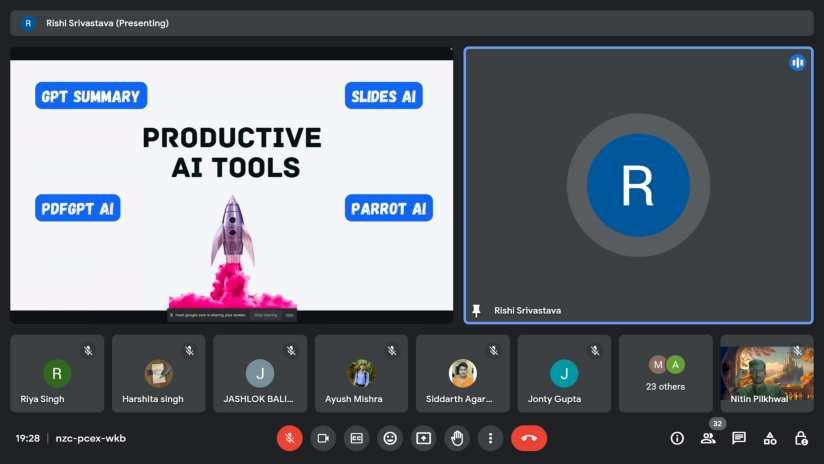This screenshot has width=824, height=464.
Task: Click the small R avatar in presenting banner
Action: tap(28, 23)
